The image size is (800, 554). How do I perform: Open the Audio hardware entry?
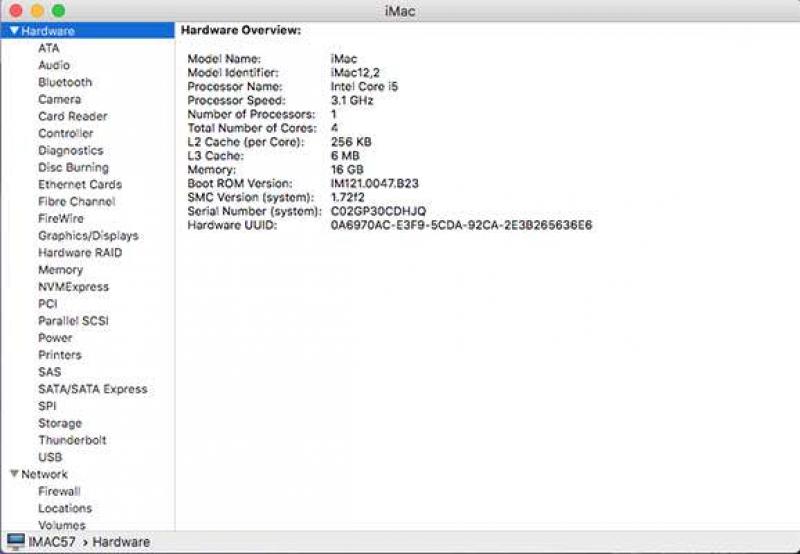[54, 65]
